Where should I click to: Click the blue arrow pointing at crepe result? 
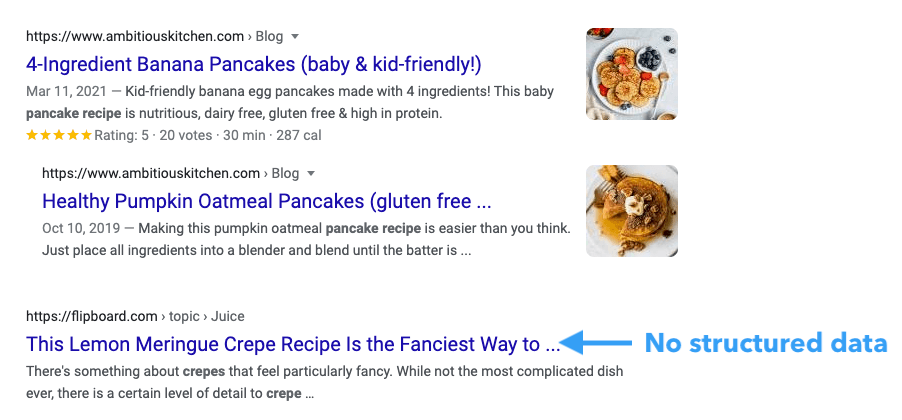coord(595,343)
